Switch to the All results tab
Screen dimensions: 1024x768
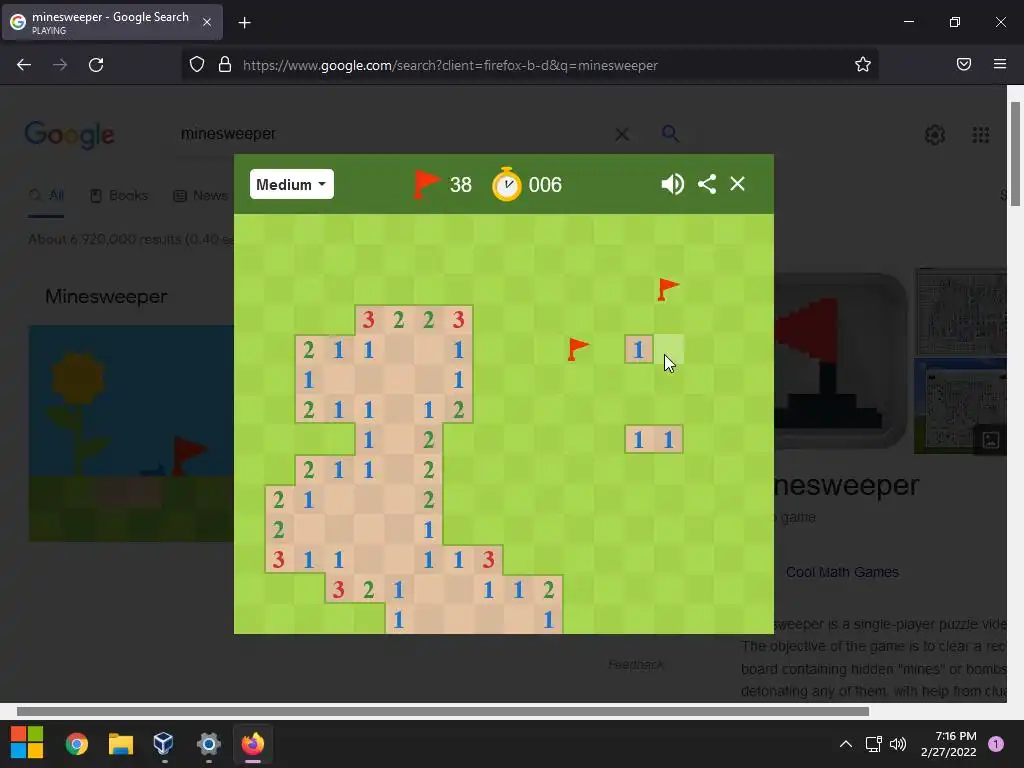point(47,195)
